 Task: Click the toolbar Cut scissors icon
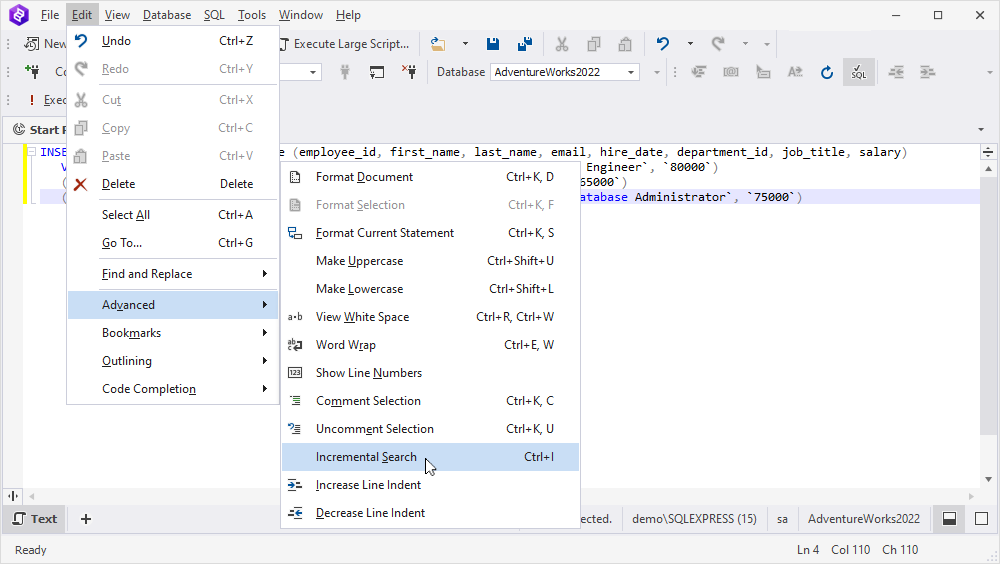tap(561, 44)
